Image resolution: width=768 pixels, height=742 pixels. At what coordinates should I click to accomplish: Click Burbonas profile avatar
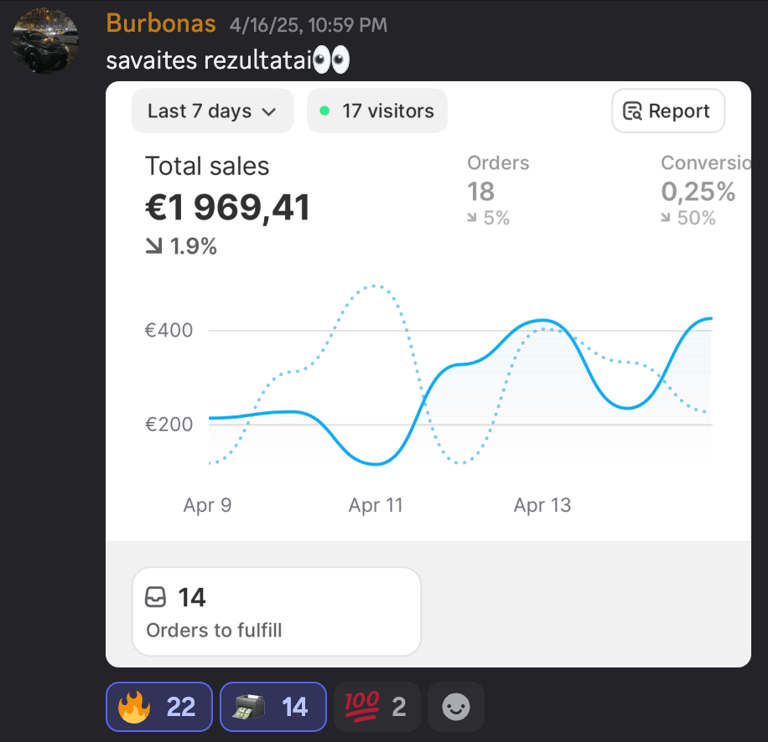click(x=44, y=41)
